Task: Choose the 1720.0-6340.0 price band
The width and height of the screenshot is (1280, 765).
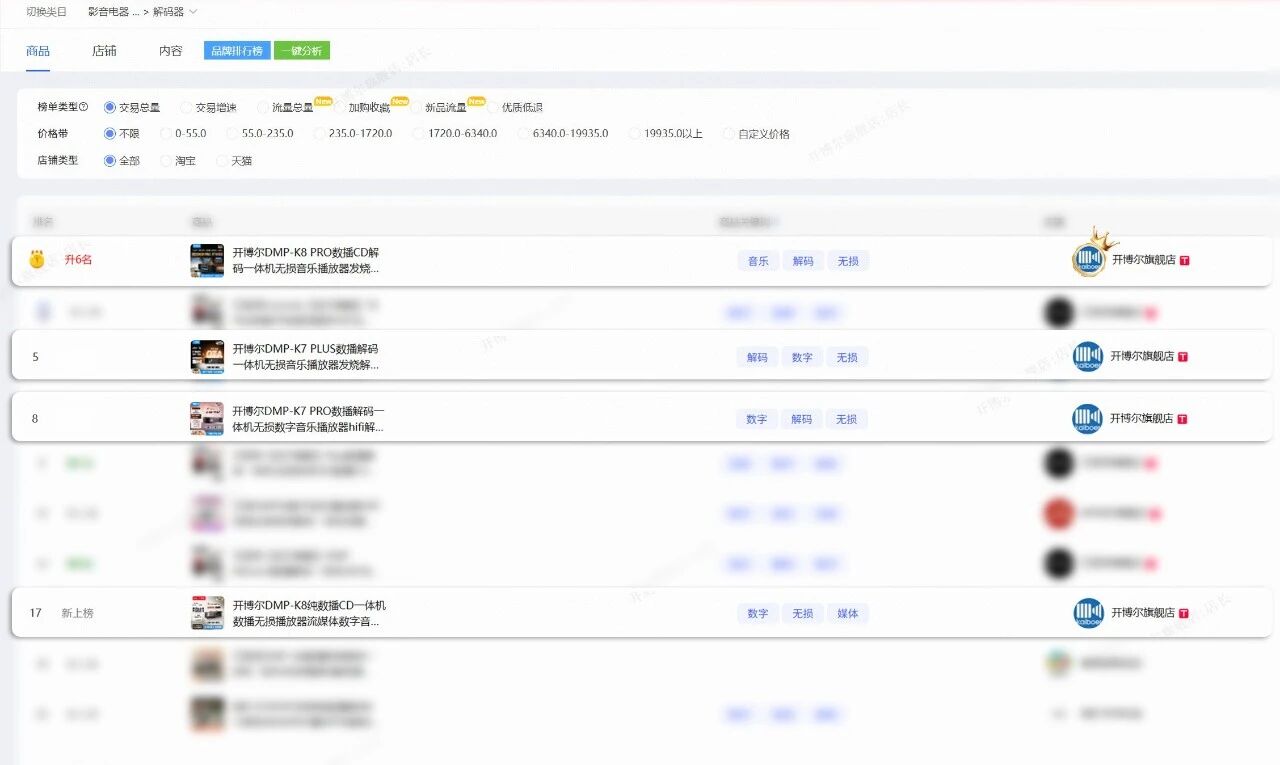Action: pyautogui.click(x=455, y=133)
